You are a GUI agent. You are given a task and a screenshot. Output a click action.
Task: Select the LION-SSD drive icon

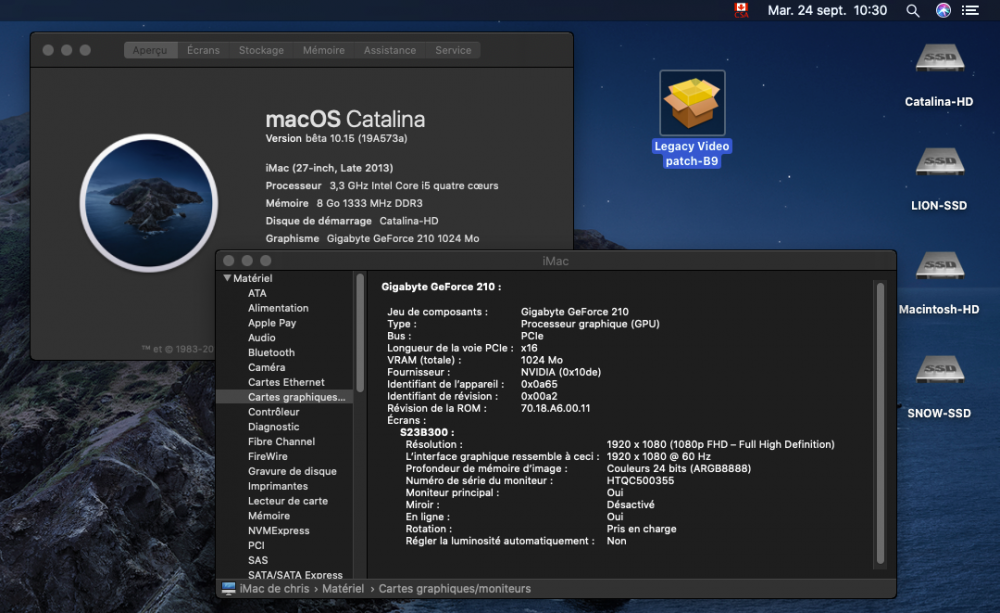[939, 162]
